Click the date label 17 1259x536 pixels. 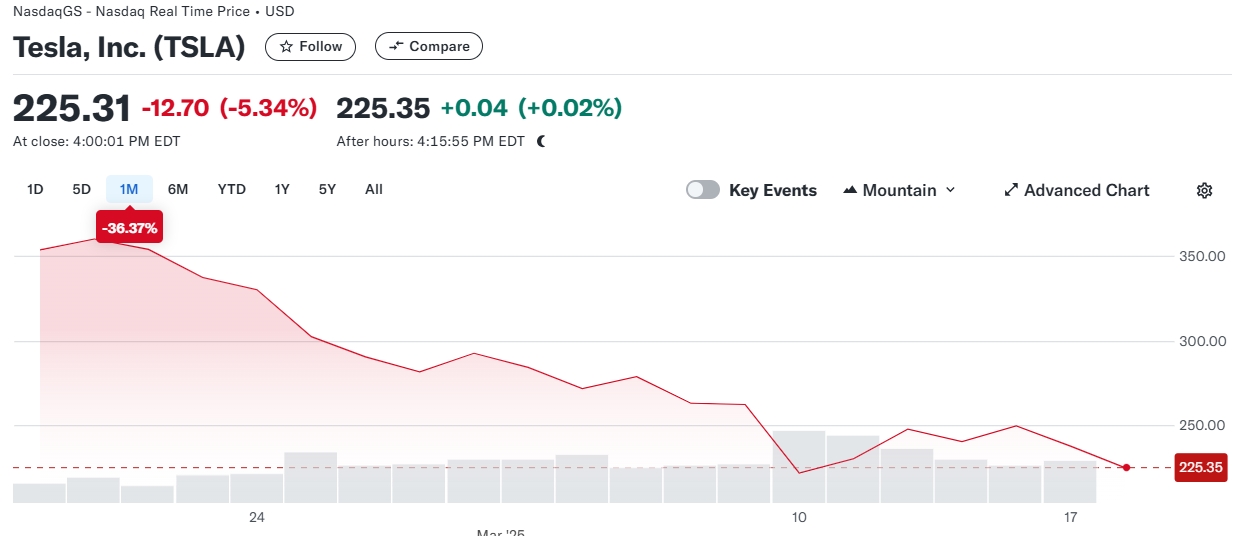1070,517
